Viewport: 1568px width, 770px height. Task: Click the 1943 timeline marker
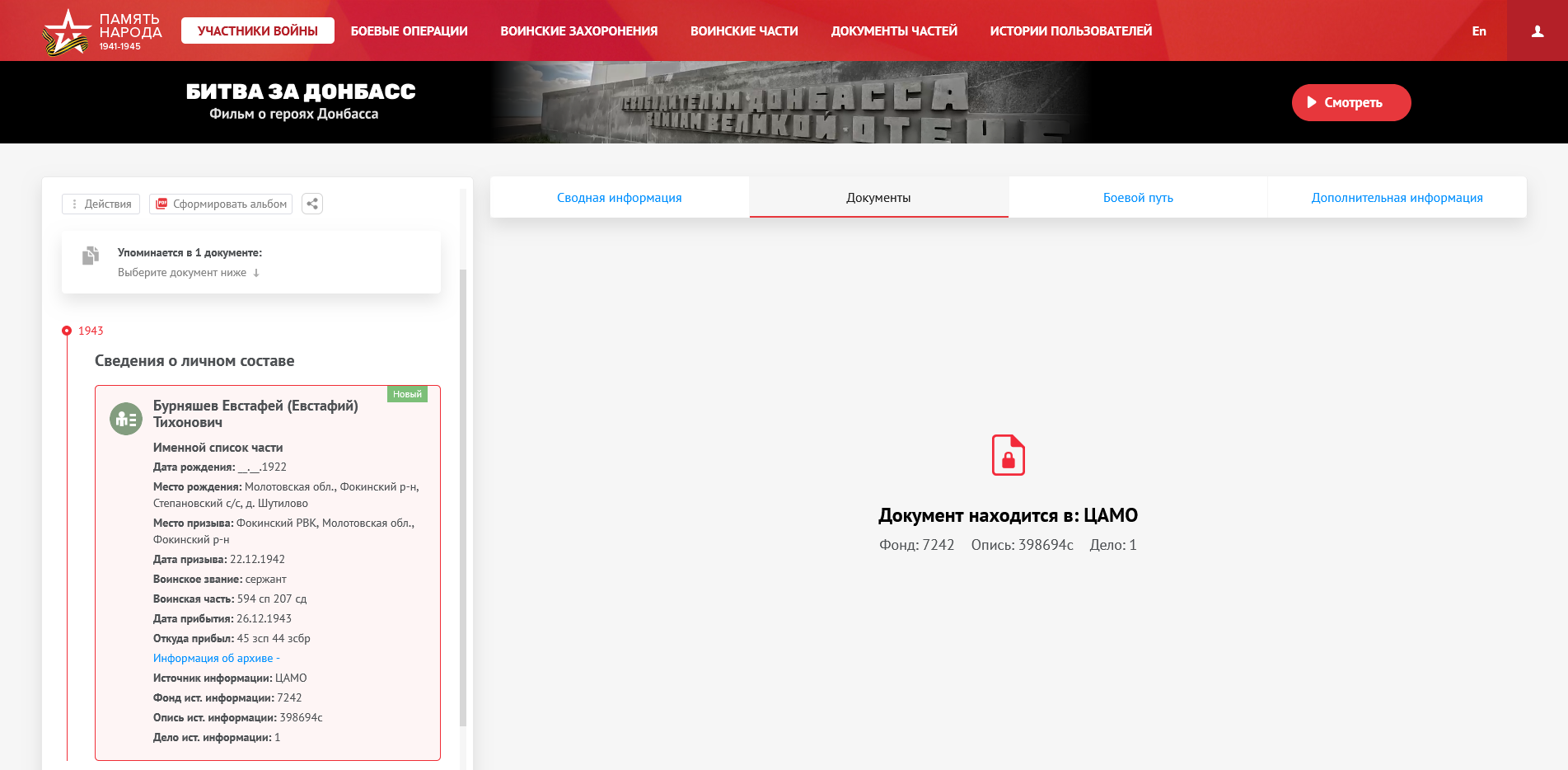[68, 331]
